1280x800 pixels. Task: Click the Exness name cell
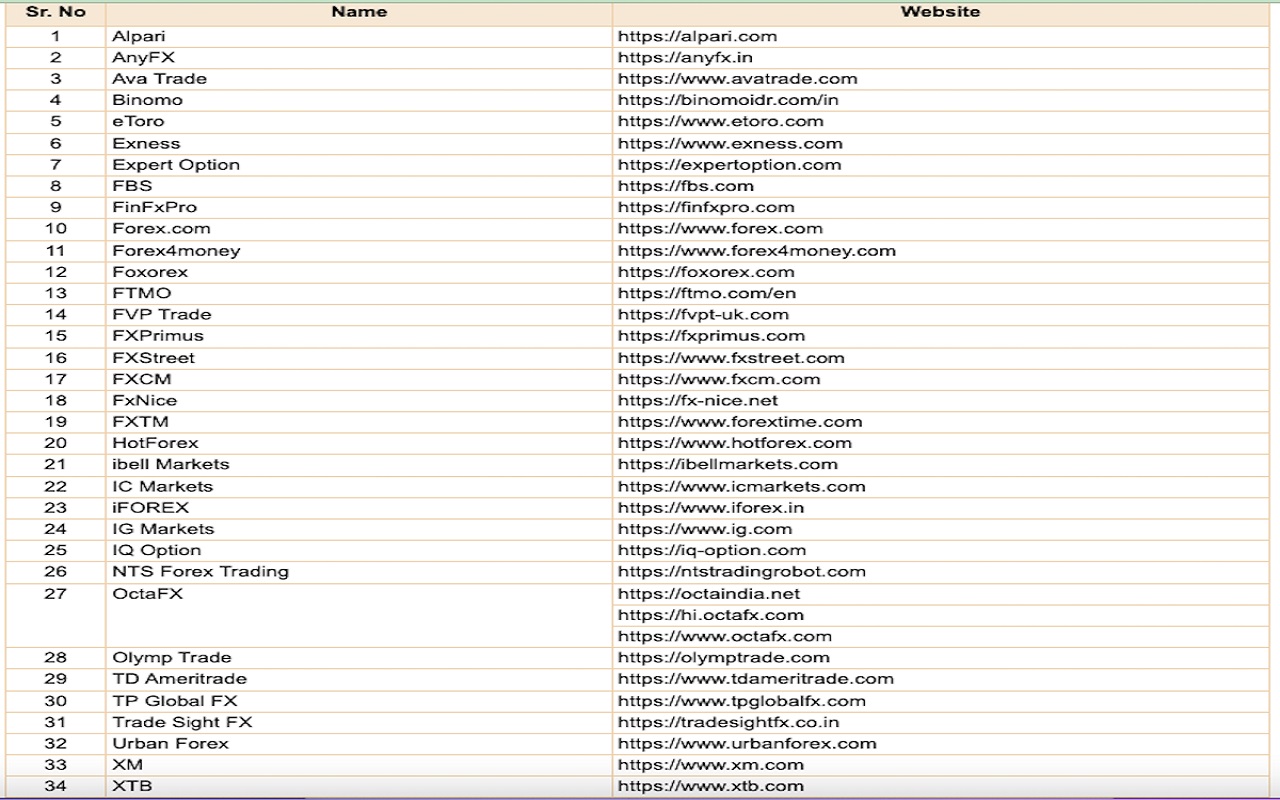tap(359, 143)
